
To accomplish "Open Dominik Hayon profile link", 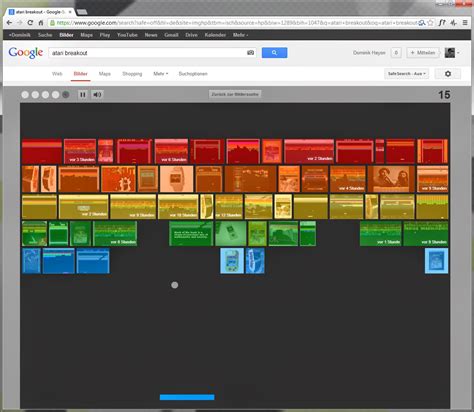I will tap(369, 53).
